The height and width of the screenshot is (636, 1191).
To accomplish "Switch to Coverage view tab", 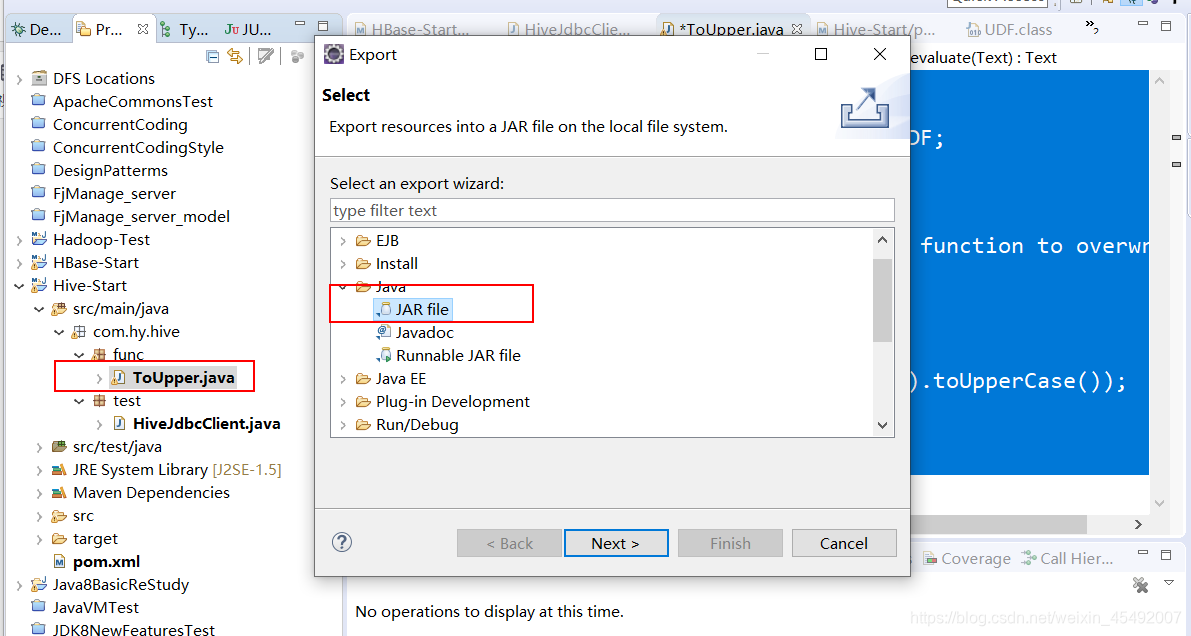I will click(967, 558).
